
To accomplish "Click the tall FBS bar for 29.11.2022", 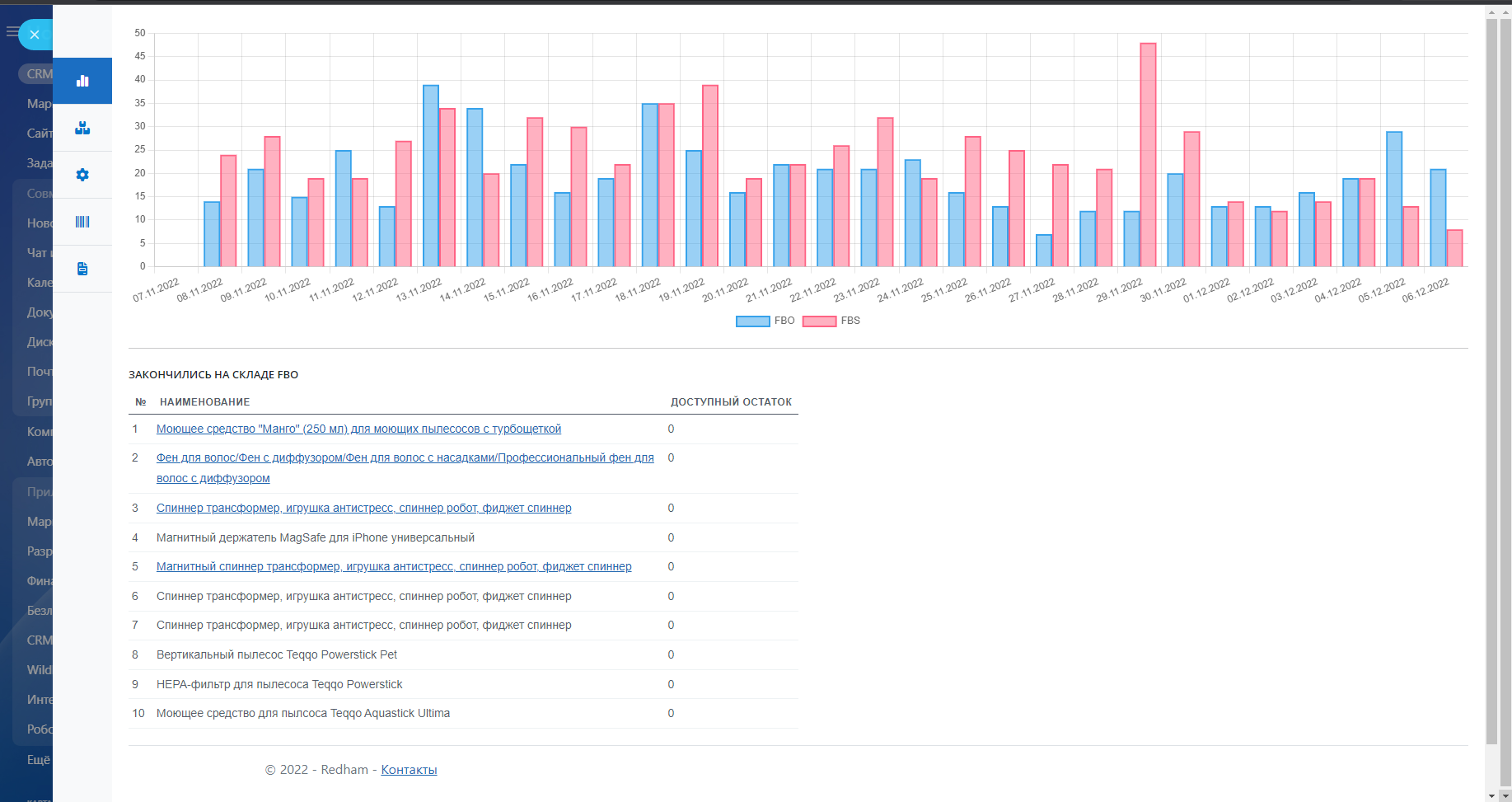I will tap(1148, 155).
